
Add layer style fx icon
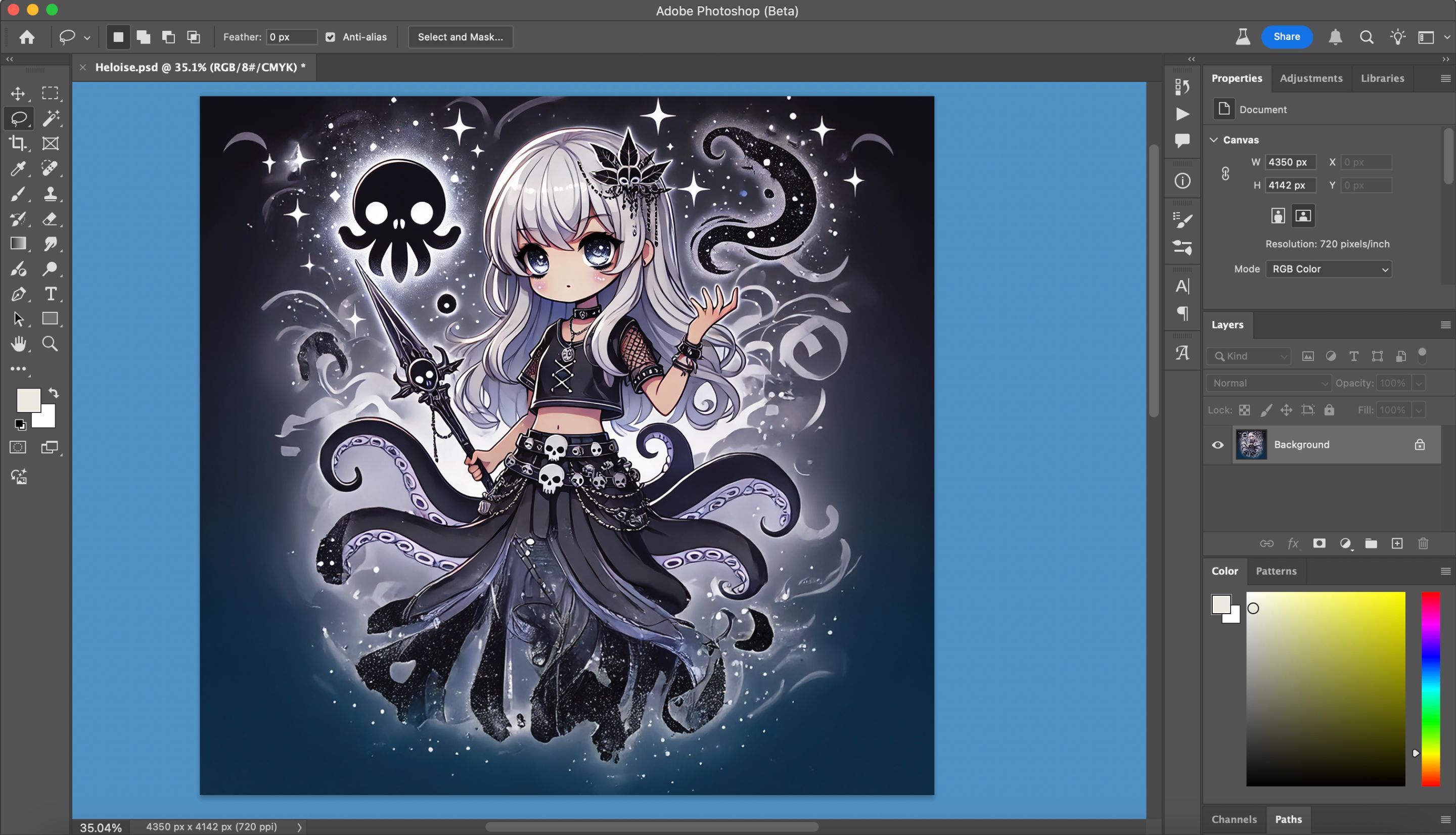pos(1293,544)
